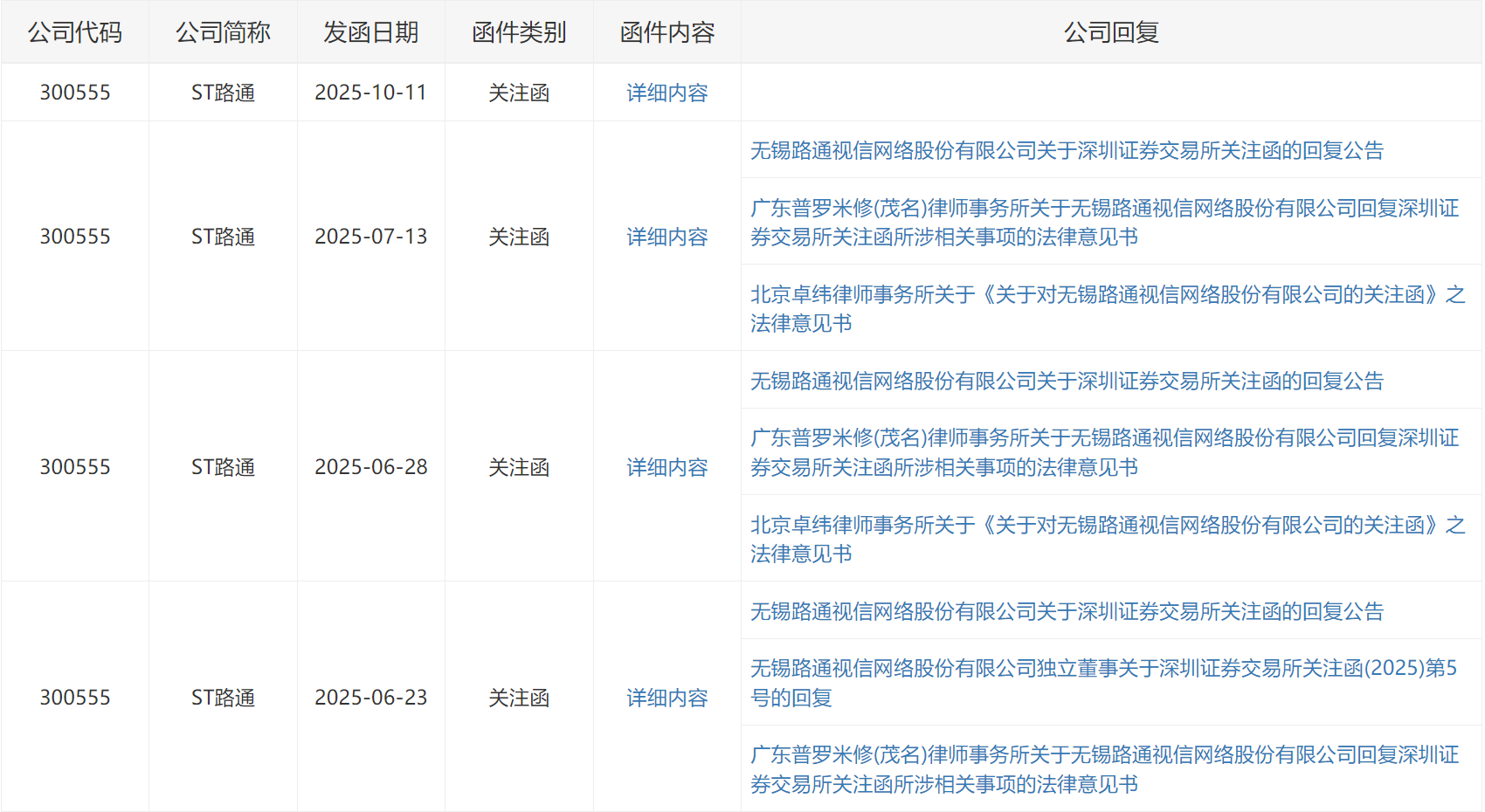Click code 300555 in the 2025-06-28 row
This screenshot has width=1485, height=812.
[x=75, y=467]
